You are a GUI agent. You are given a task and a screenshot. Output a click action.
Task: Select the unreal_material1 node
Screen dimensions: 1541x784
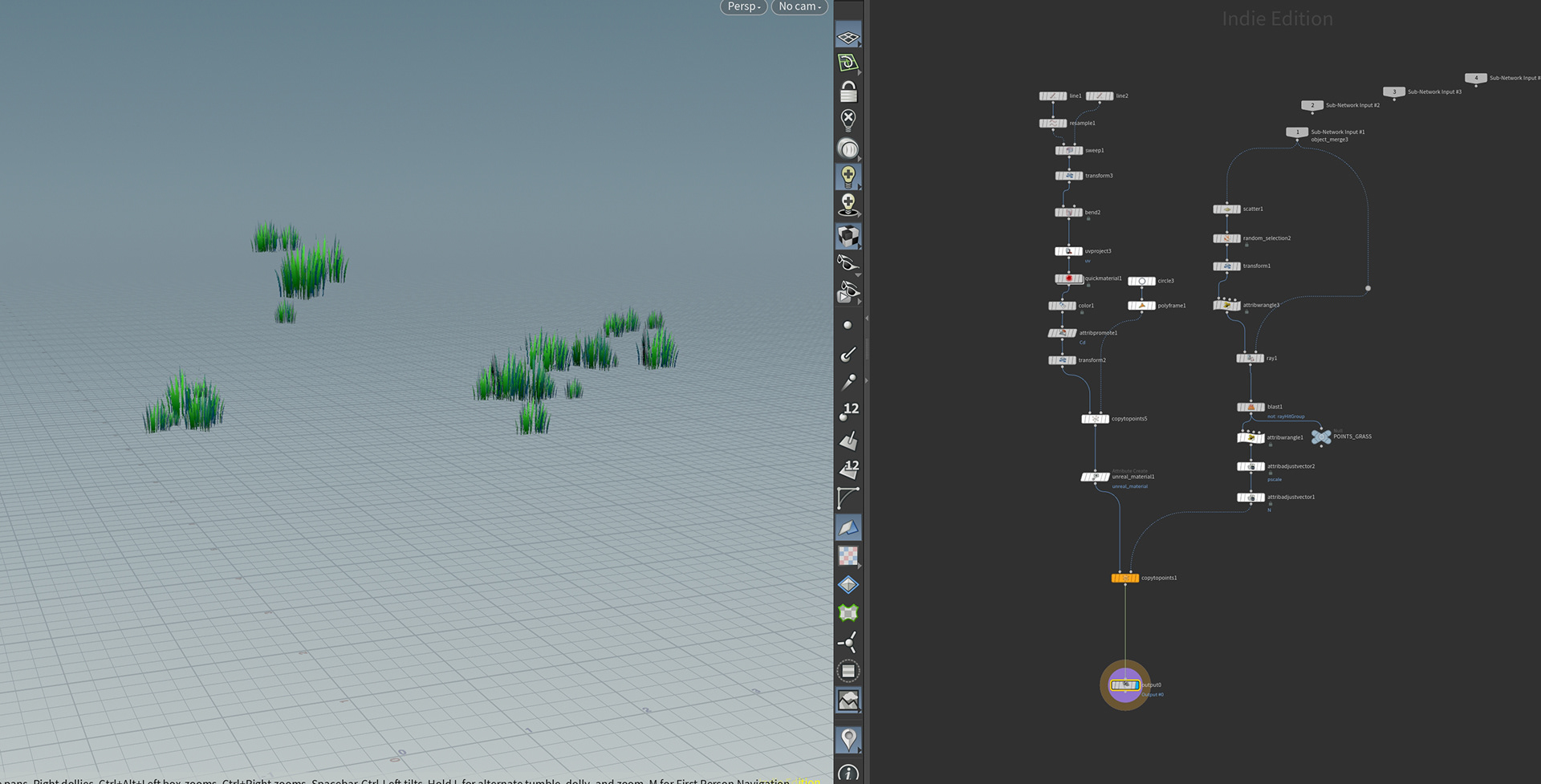pos(1095,477)
